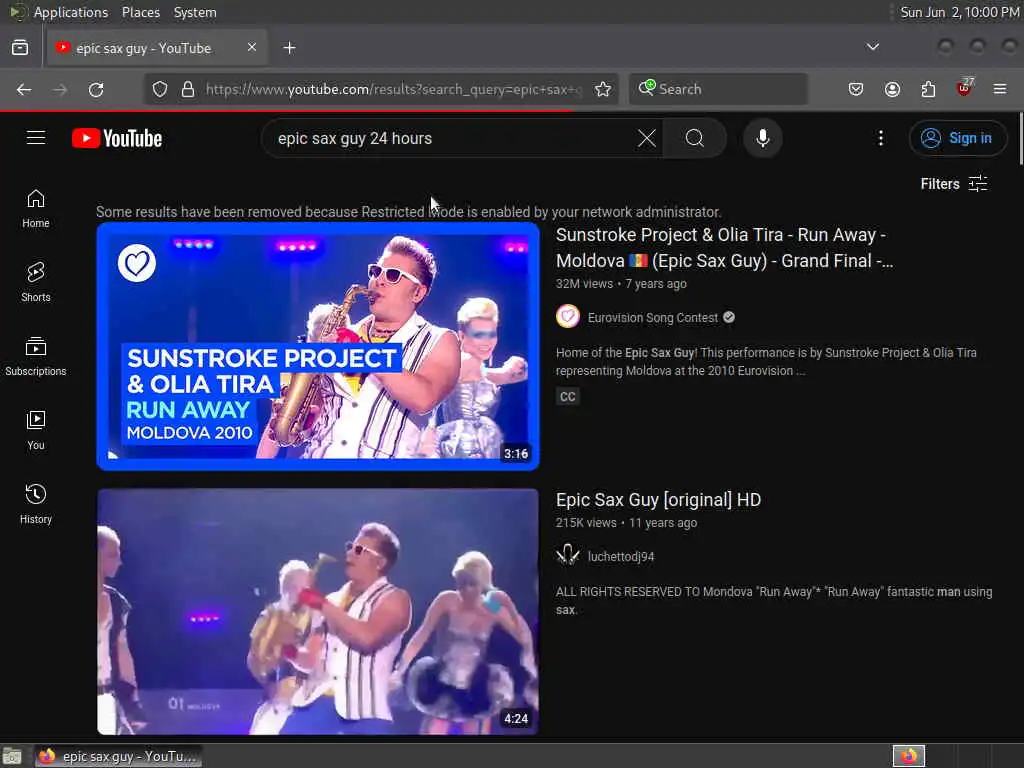Click the date and time clock in the panel
The width and height of the screenshot is (1024, 768).
pyautogui.click(x=960, y=12)
